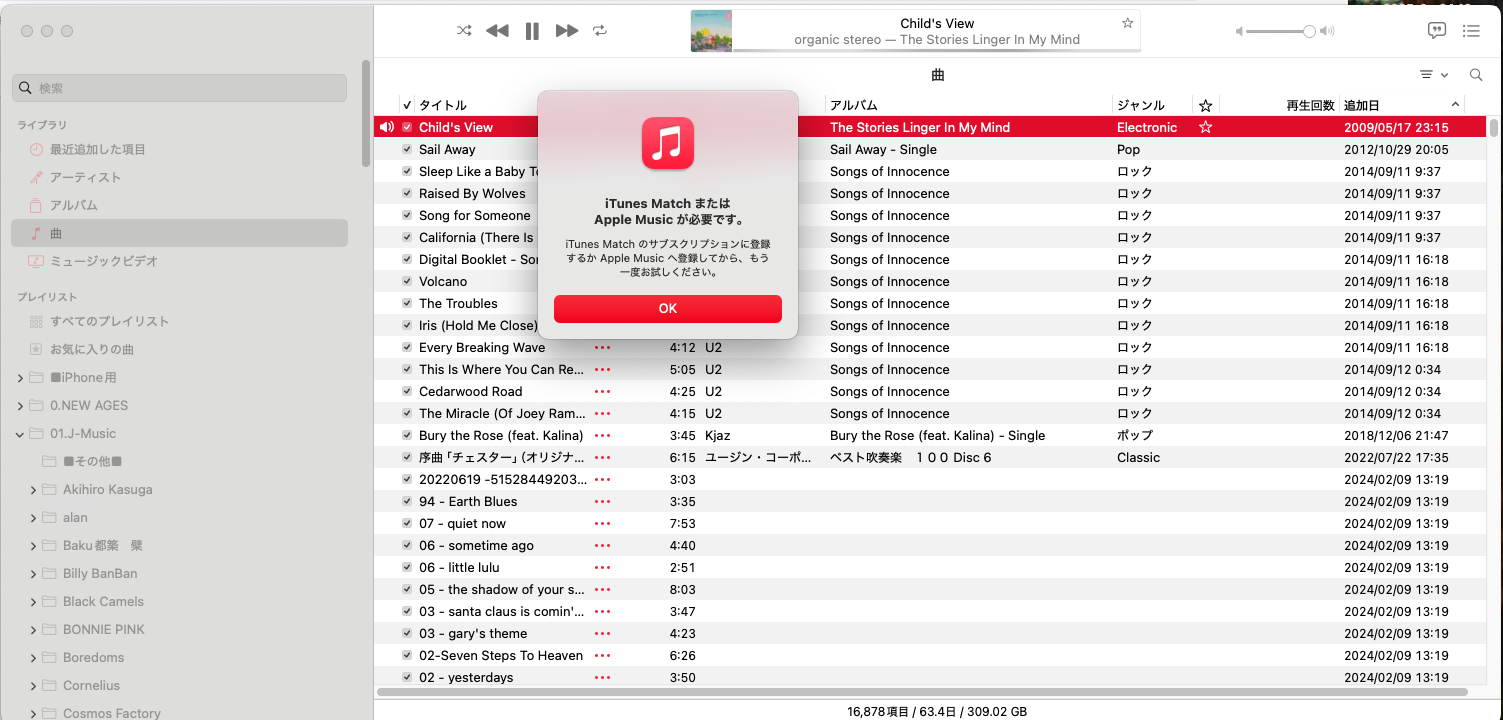Uncheck Every Breaking Wave checkbox

[407, 347]
